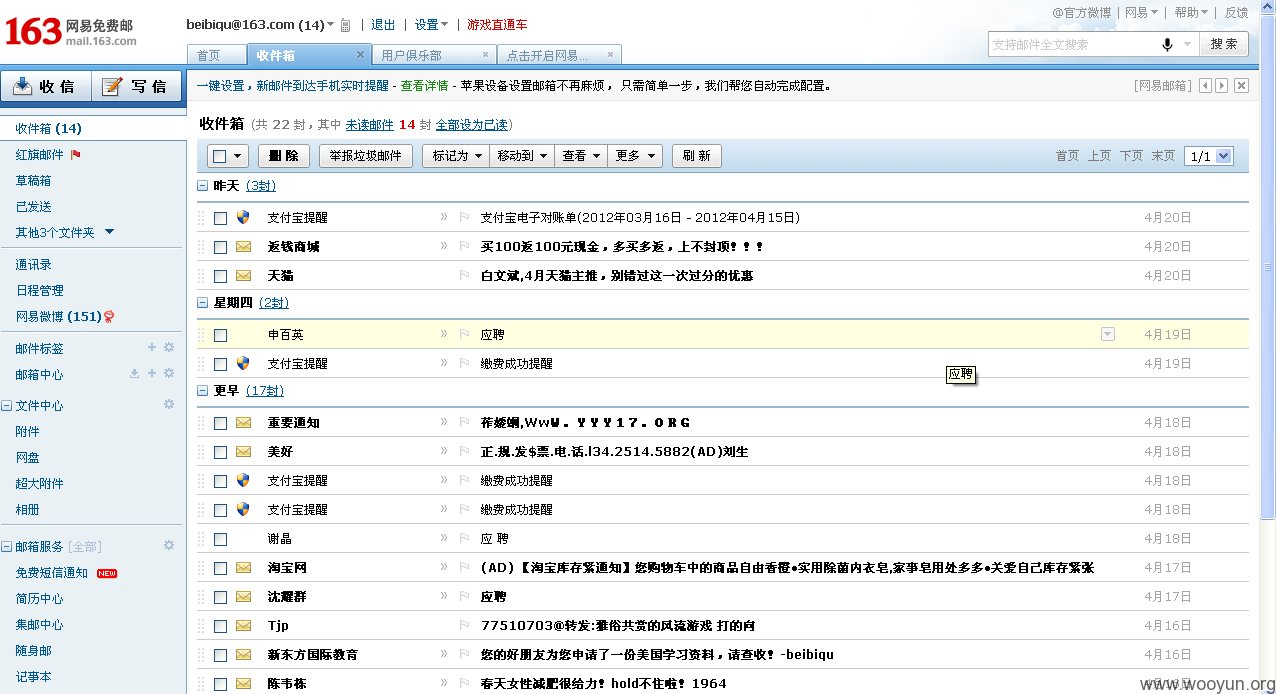Viewport: 1276px width, 694px height.
Task: Click the 全部设为已读 link
Action: coord(472,125)
